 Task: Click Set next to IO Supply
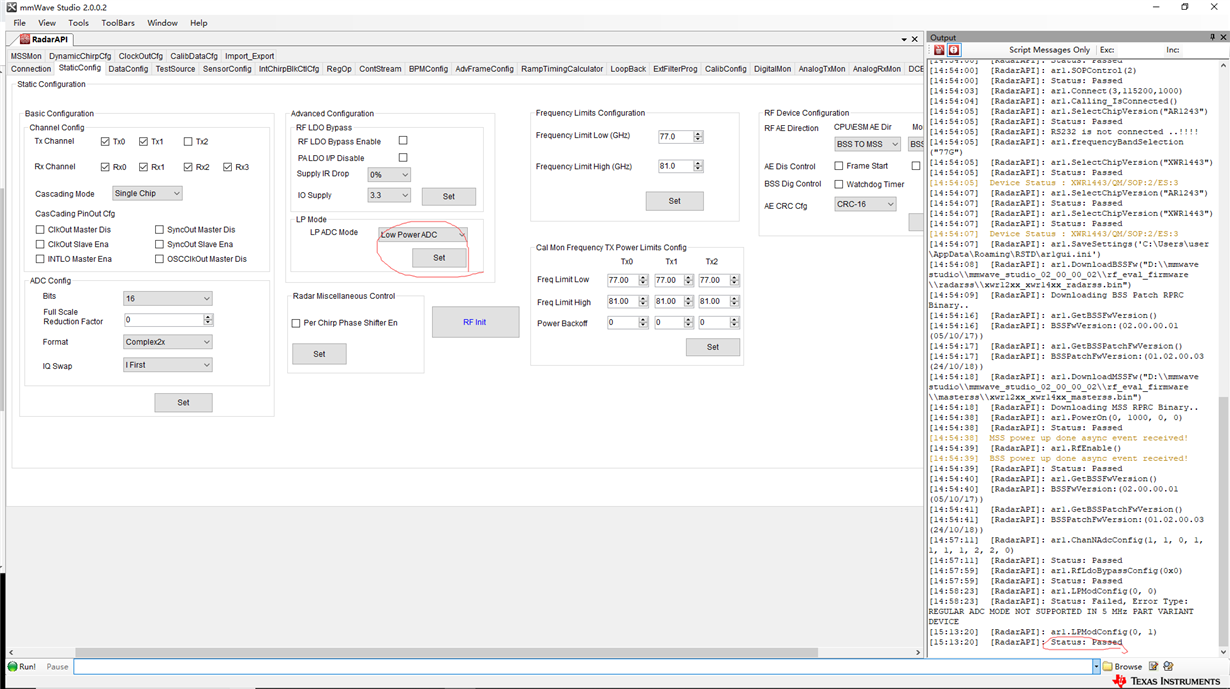(449, 196)
